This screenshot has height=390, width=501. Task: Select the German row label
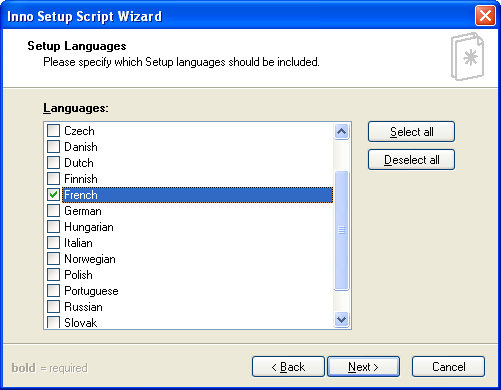[x=83, y=211]
